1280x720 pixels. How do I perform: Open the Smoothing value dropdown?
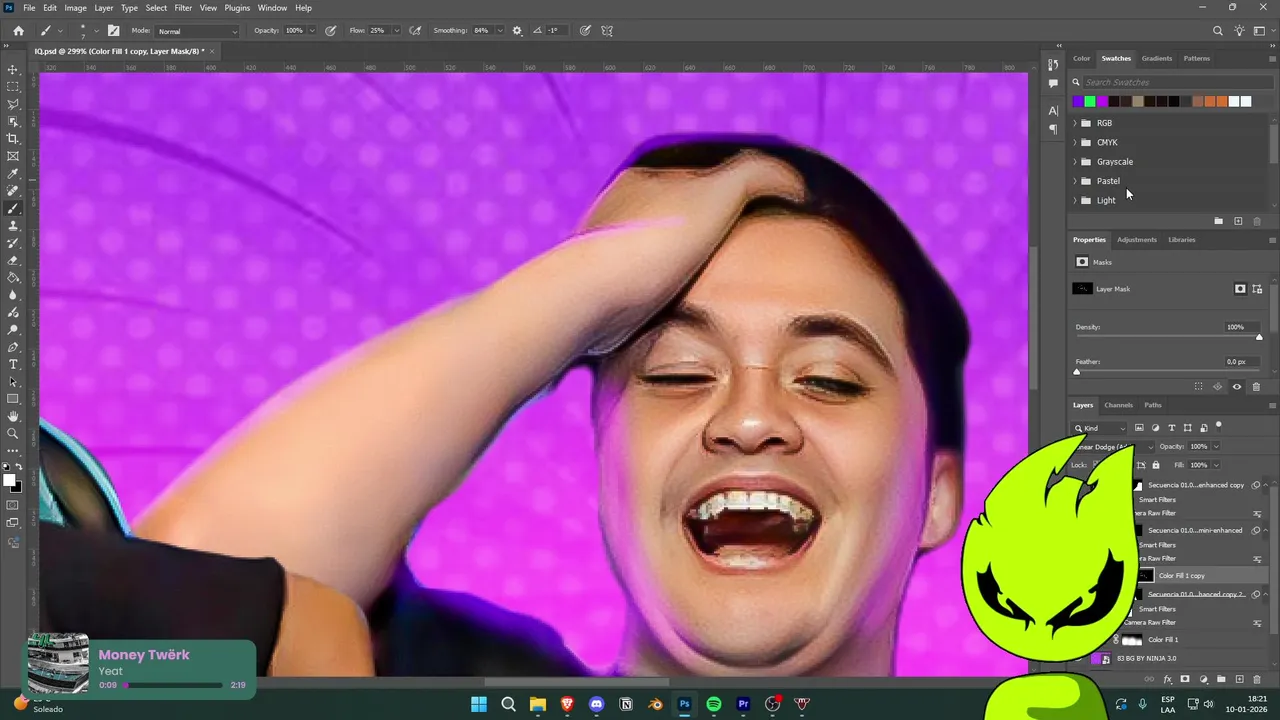500,31
